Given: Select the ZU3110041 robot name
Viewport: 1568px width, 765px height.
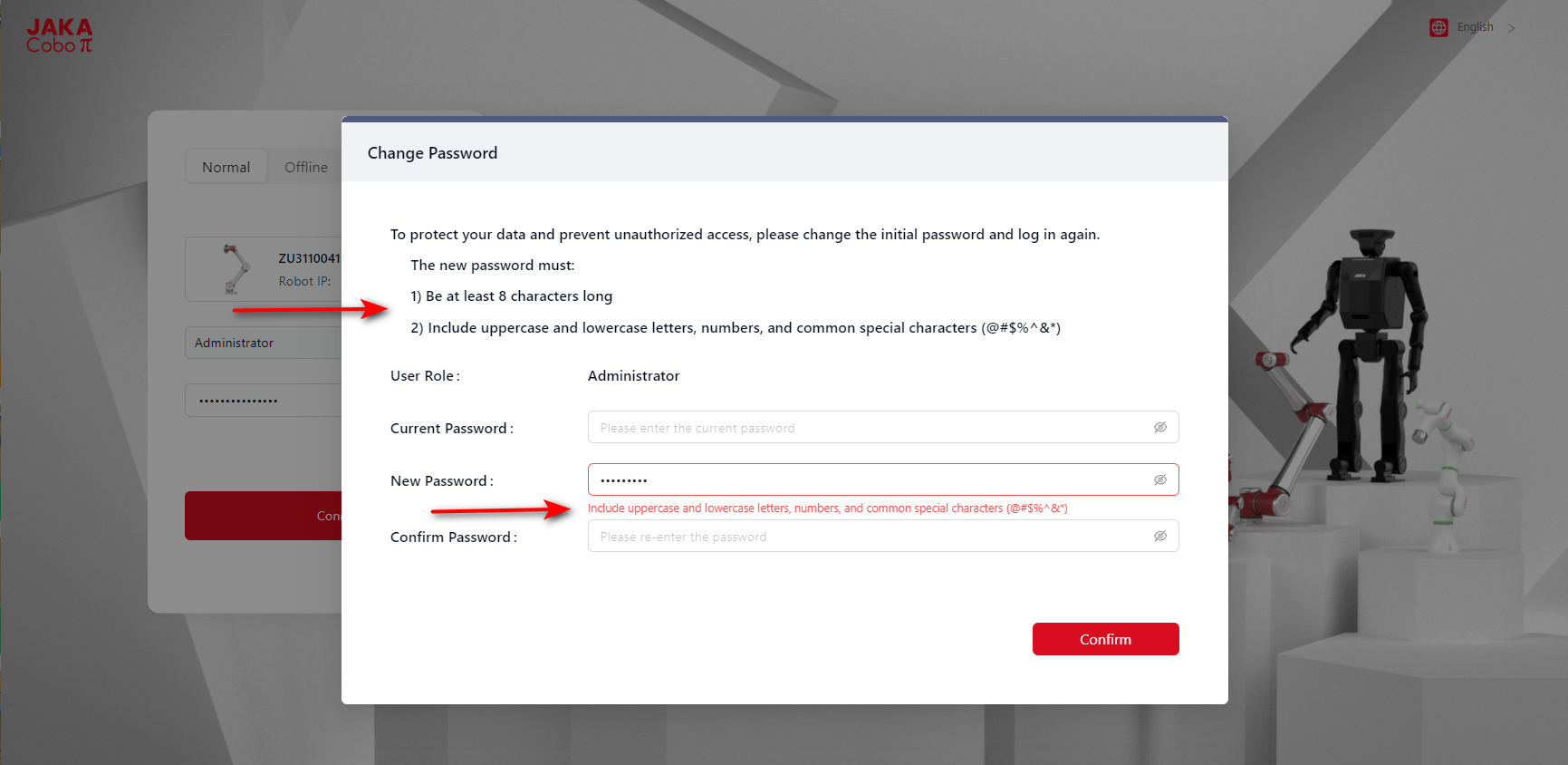Looking at the screenshot, I should click(x=309, y=258).
